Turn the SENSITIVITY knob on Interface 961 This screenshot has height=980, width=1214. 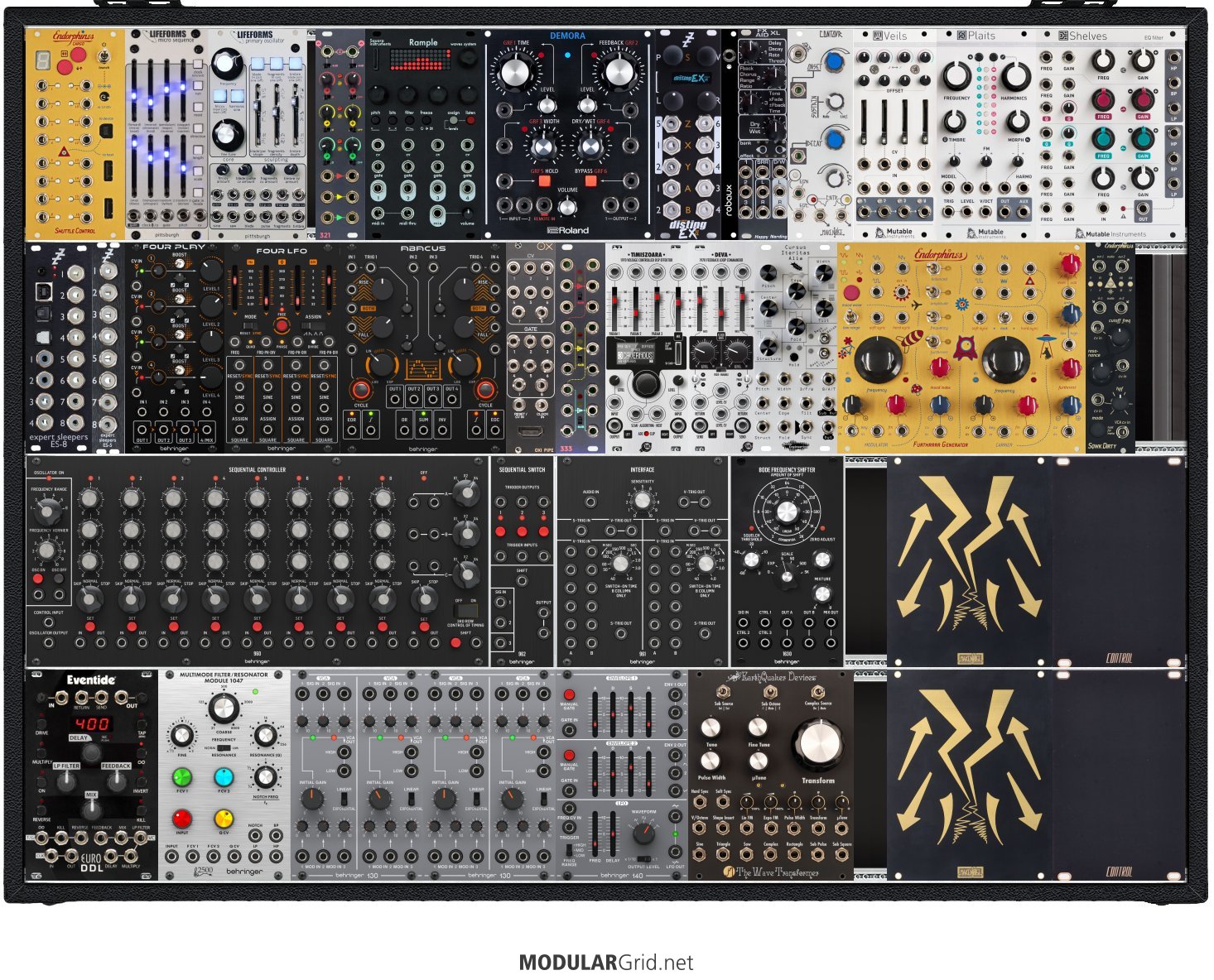642,501
